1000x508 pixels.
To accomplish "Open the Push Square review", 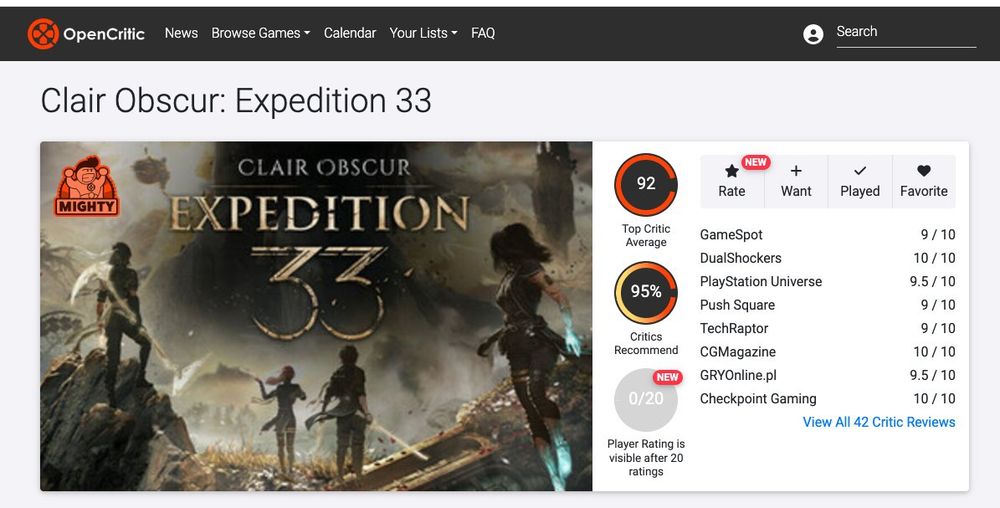I will (x=737, y=305).
